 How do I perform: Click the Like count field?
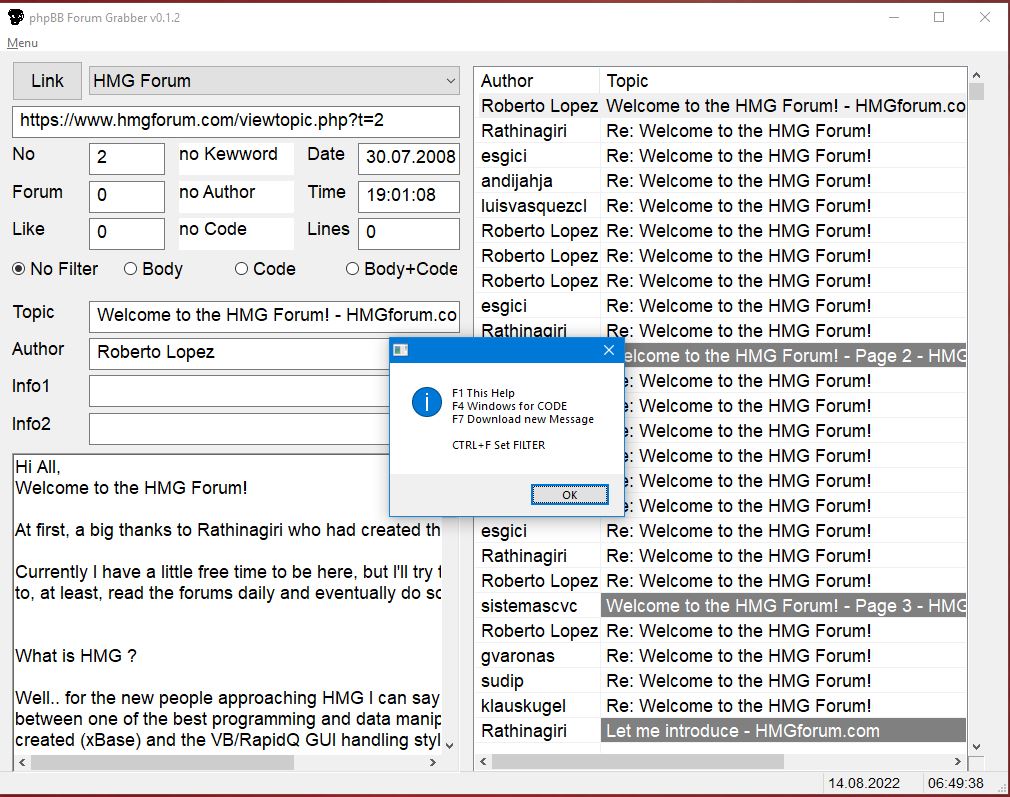tap(127, 233)
